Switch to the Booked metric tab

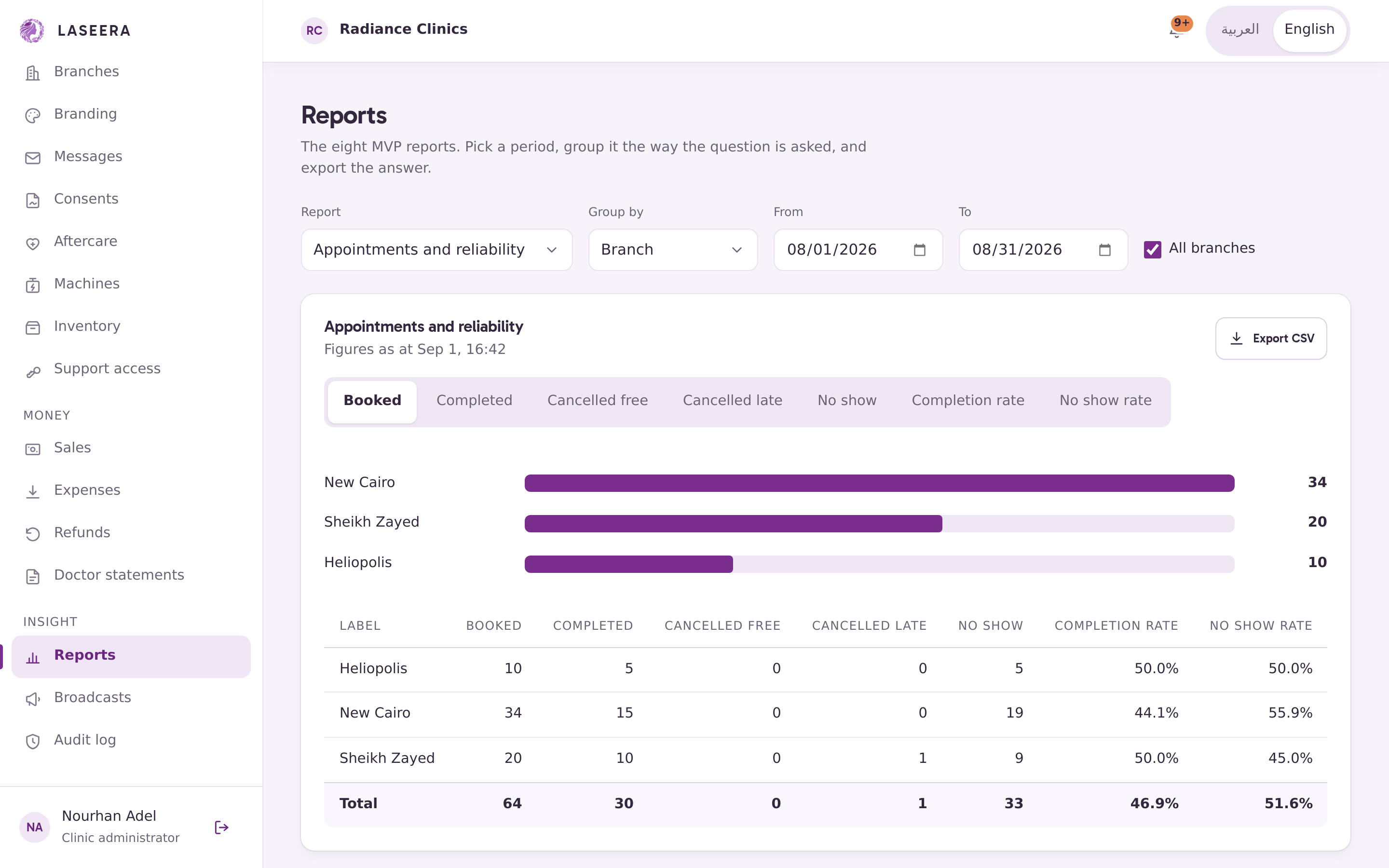click(x=372, y=401)
